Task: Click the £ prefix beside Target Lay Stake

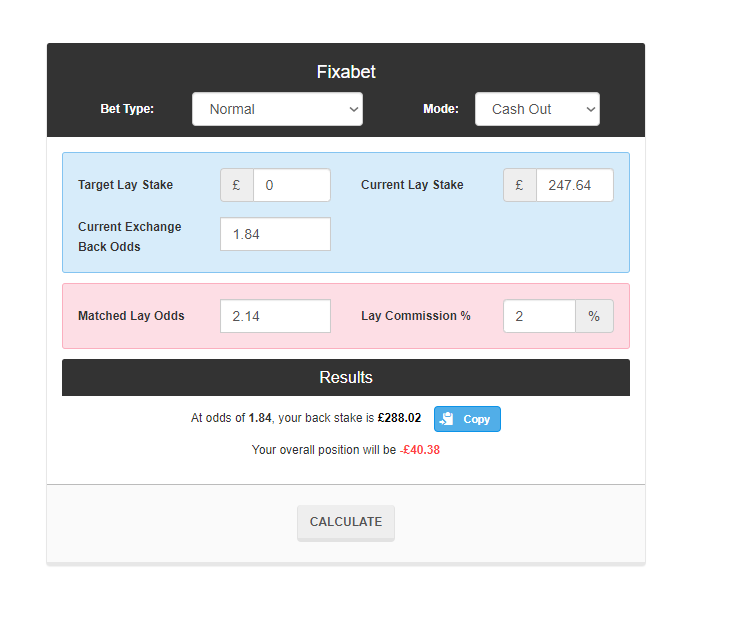Action: point(237,185)
